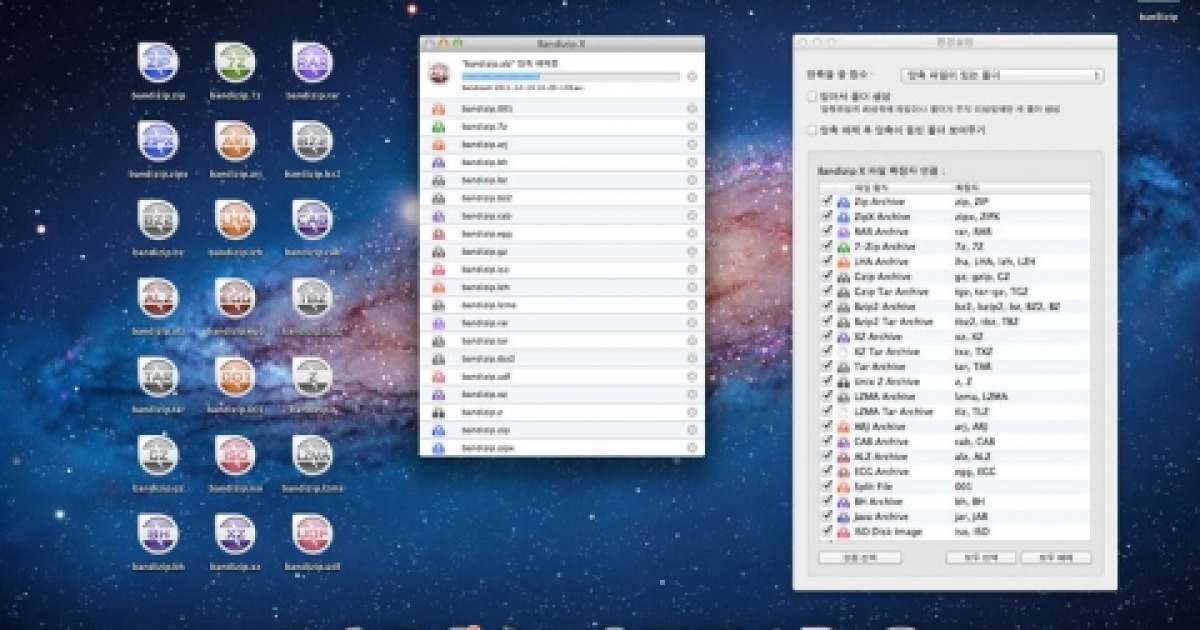Image resolution: width=1200 pixels, height=630 pixels.
Task: Toggle the first option checkbox under the destination dropdown
Action: click(812, 97)
